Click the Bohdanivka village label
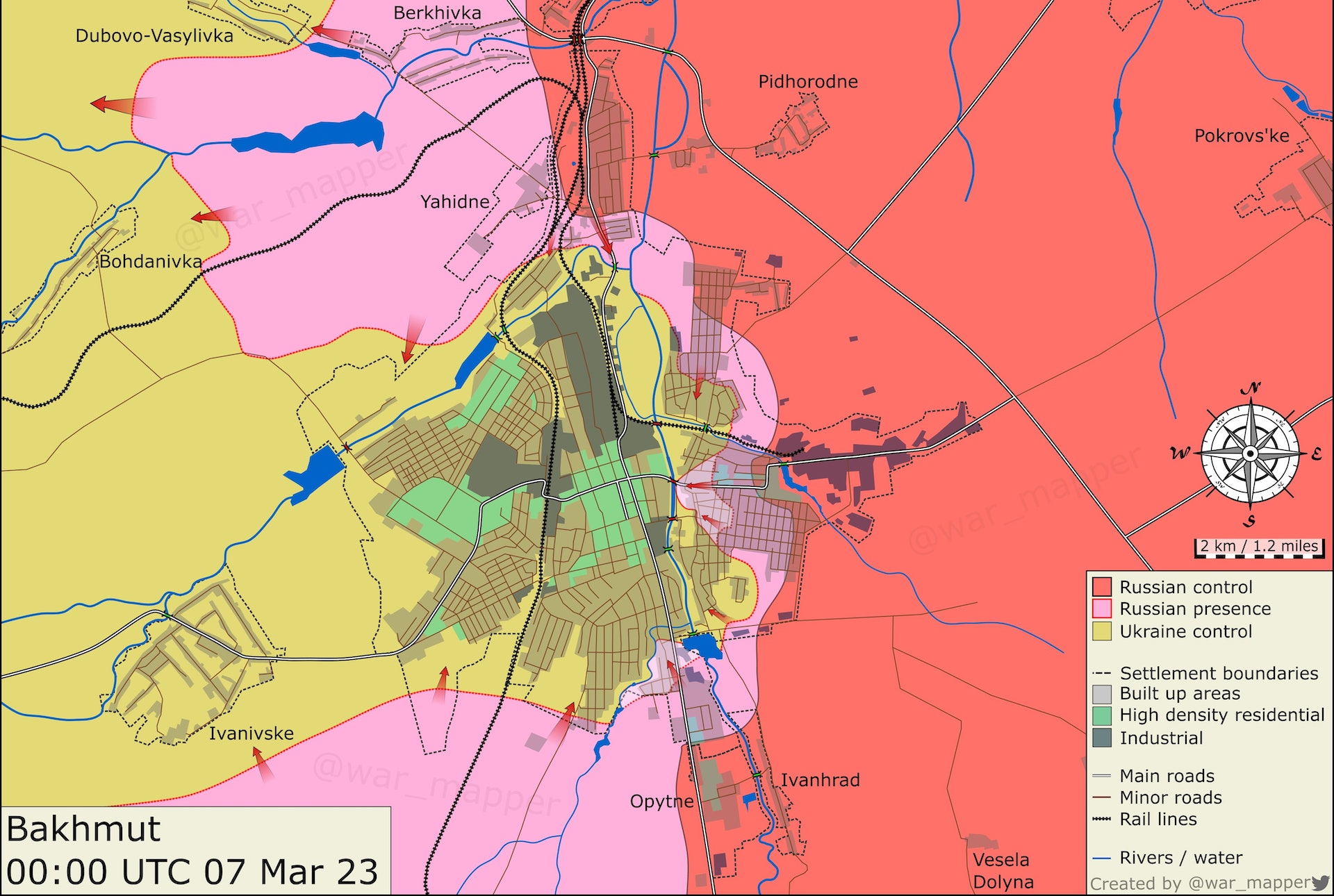This screenshot has width=1334, height=896. [150, 262]
